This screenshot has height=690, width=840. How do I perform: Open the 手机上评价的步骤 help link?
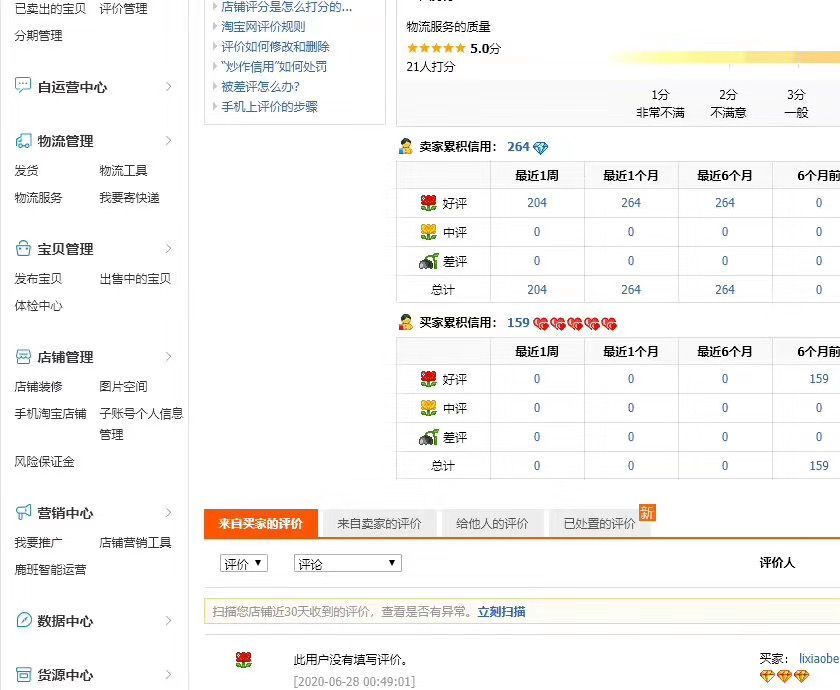(x=269, y=107)
